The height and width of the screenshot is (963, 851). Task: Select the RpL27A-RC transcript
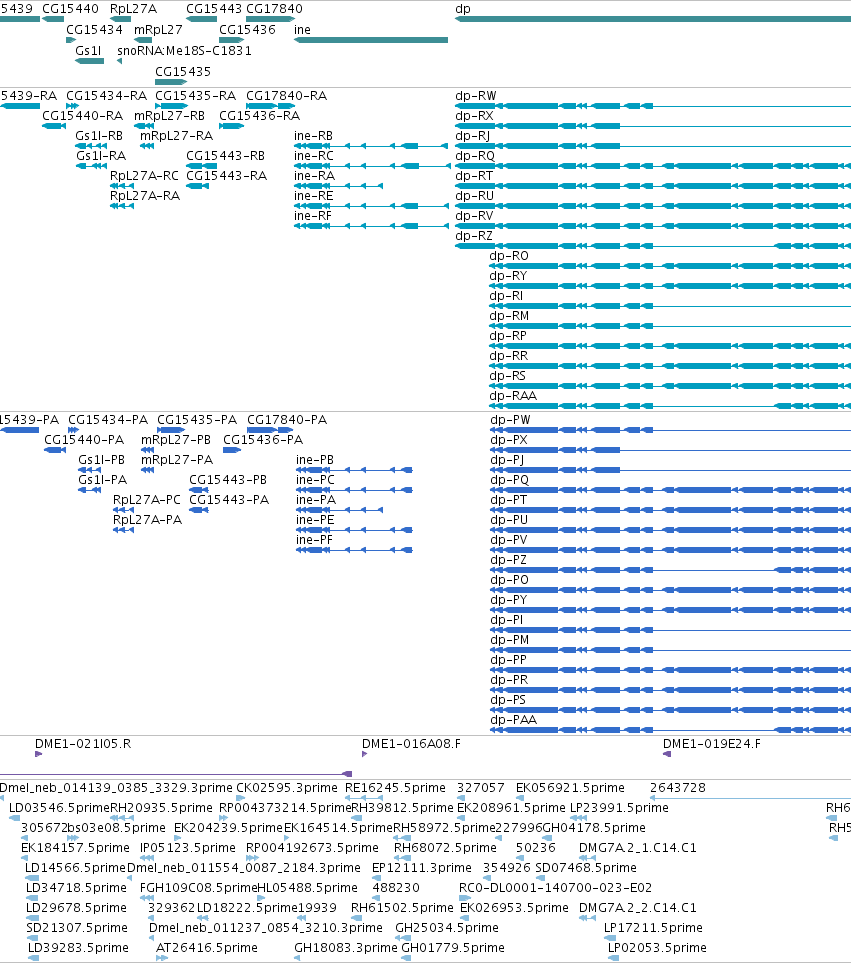(x=122, y=186)
